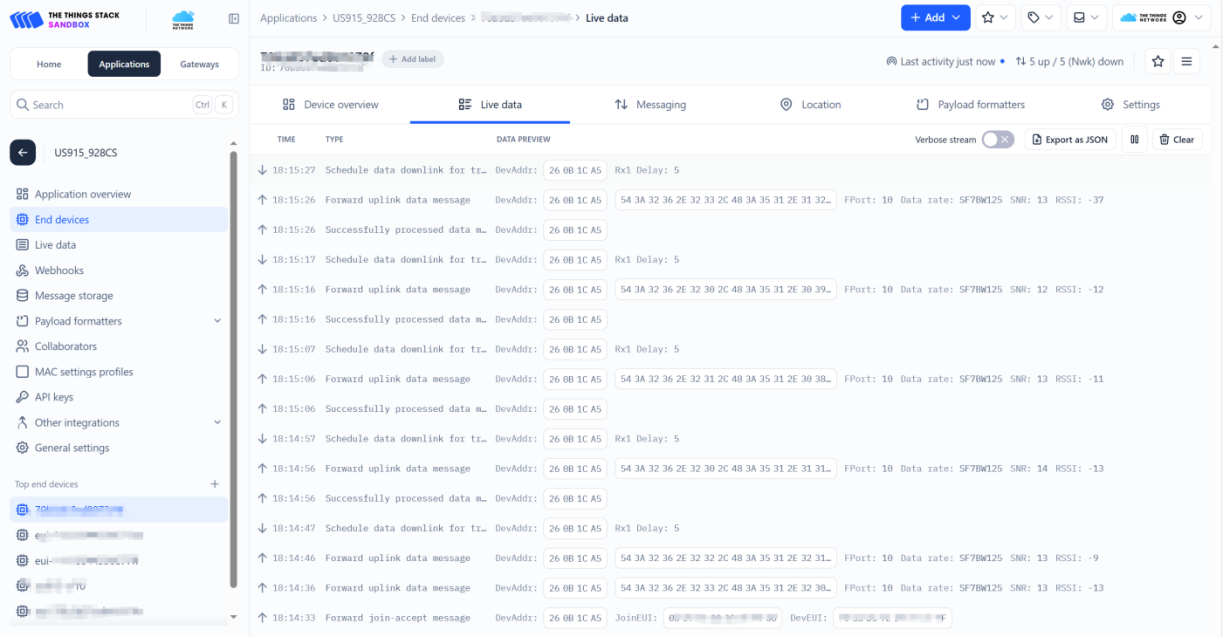1223x637 pixels.
Task: Open the device Settings tab
Action: coord(1130,104)
